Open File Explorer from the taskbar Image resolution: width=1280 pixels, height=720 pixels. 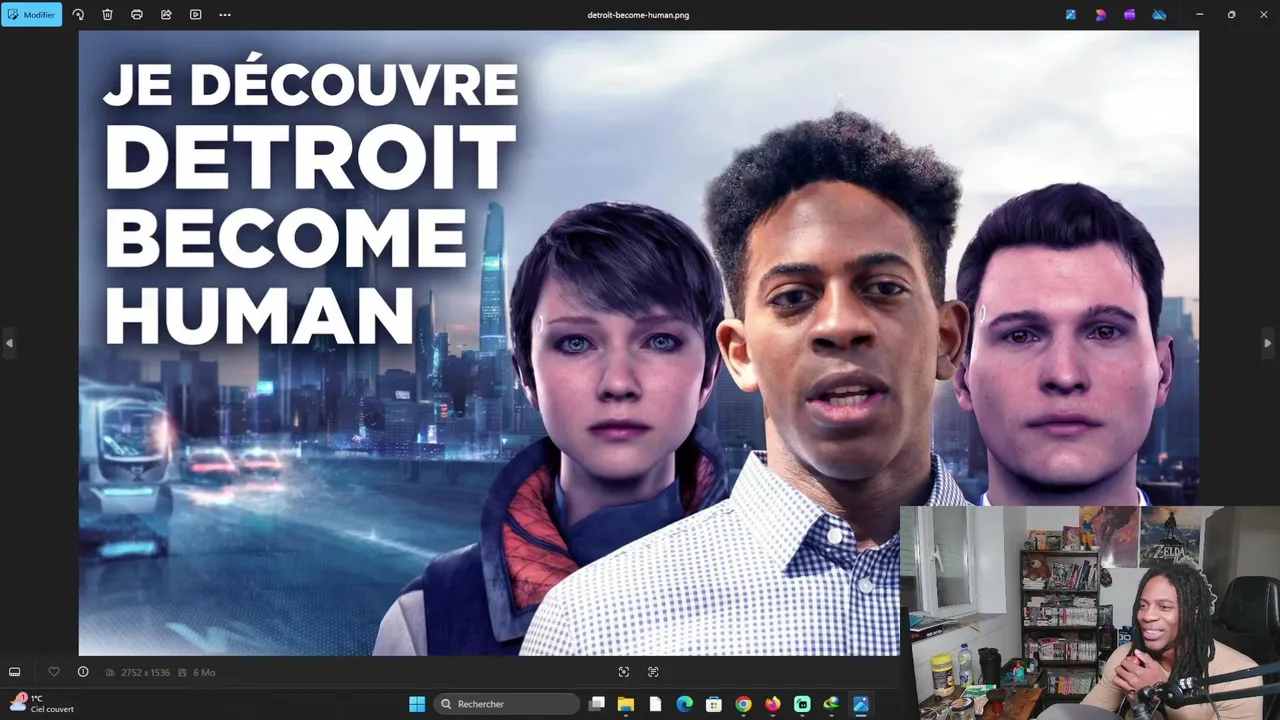(626, 704)
